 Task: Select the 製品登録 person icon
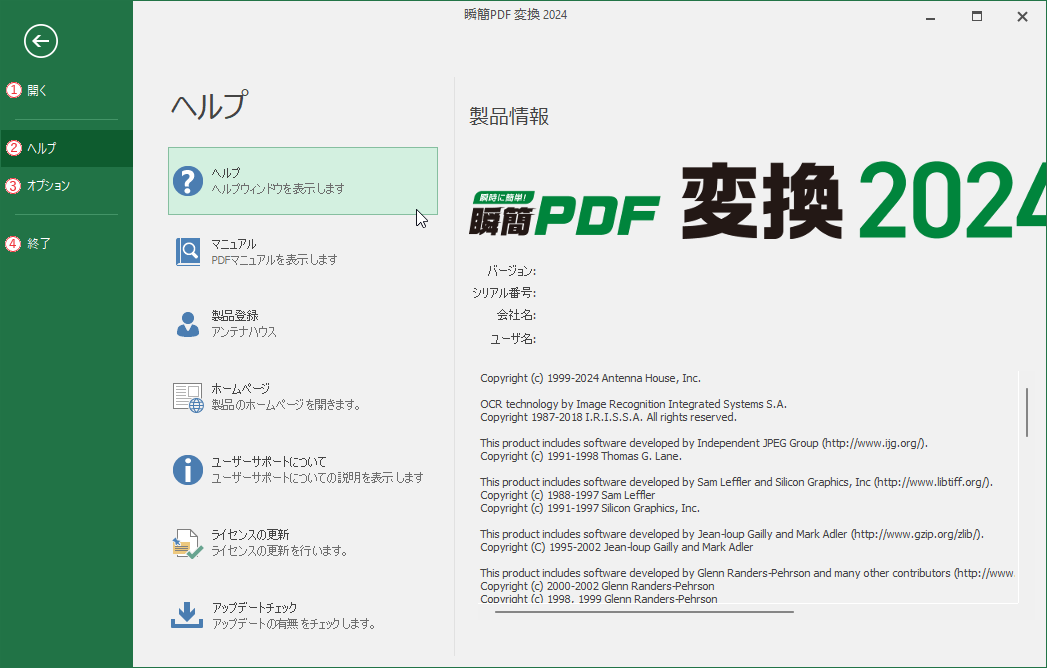click(x=188, y=324)
